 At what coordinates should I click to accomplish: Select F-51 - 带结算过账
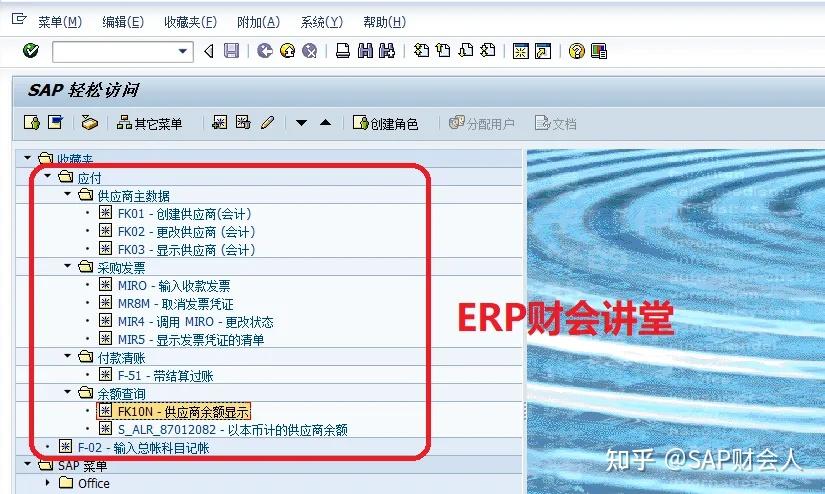pos(165,375)
